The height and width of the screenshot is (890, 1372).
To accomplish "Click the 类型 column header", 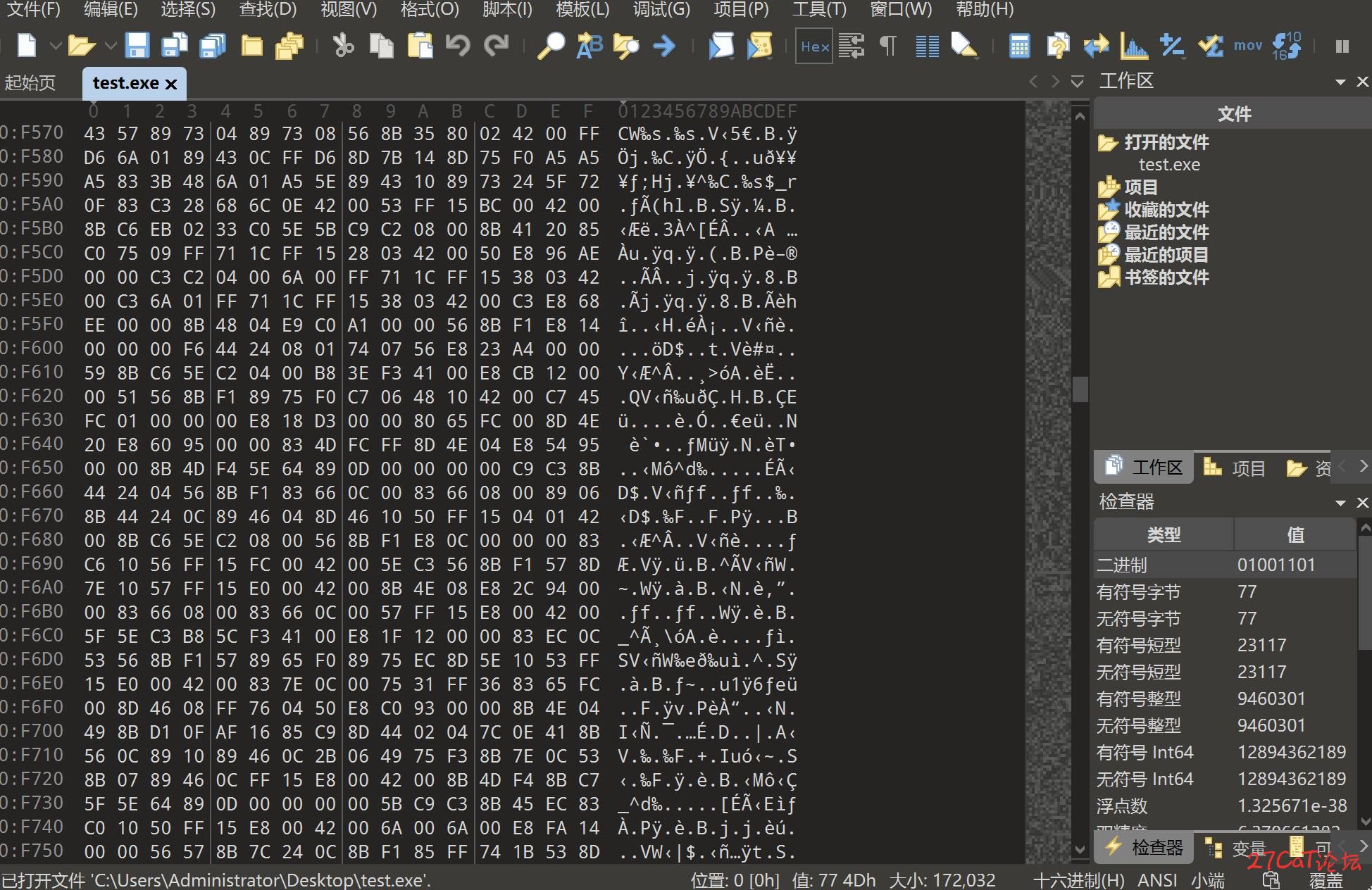I will [x=1164, y=535].
